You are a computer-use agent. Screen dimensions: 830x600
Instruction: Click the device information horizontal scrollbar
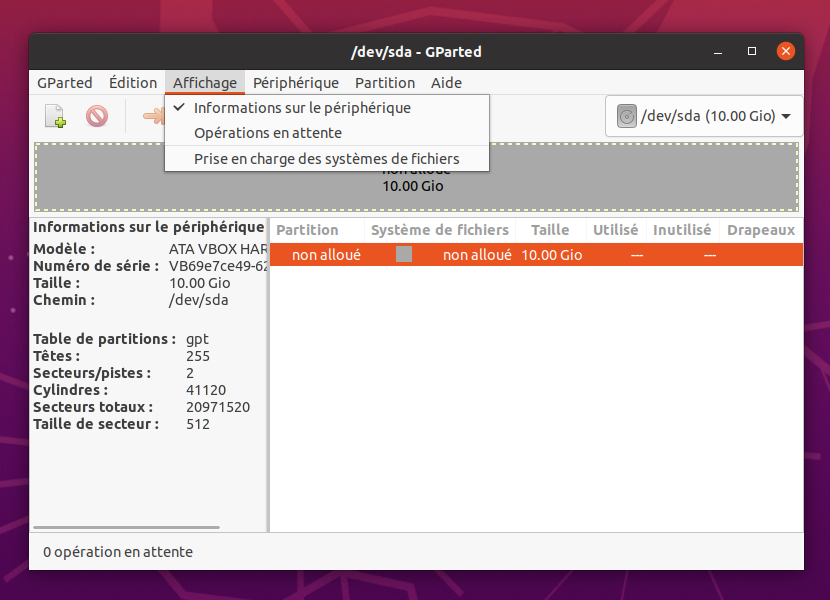[126, 527]
